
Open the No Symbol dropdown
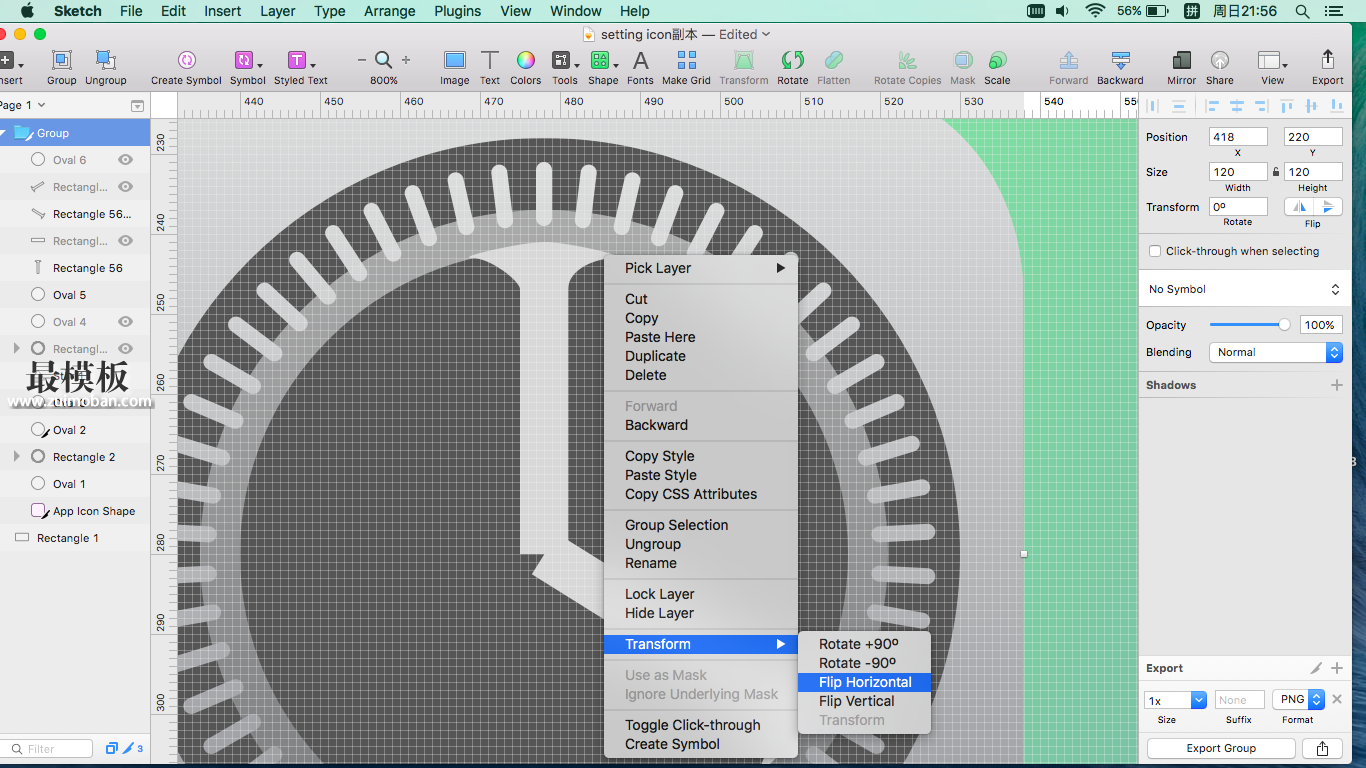pos(1243,289)
